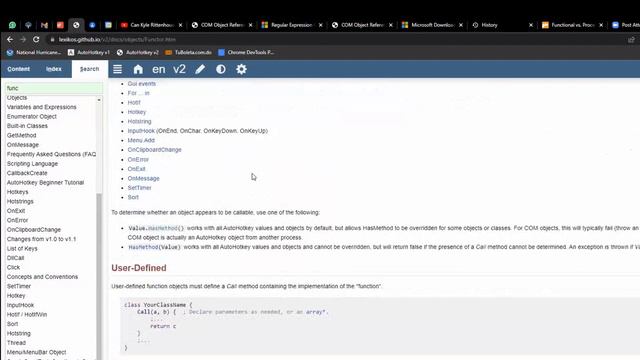Open the Chrome DevTools bookmark

tap(246, 52)
